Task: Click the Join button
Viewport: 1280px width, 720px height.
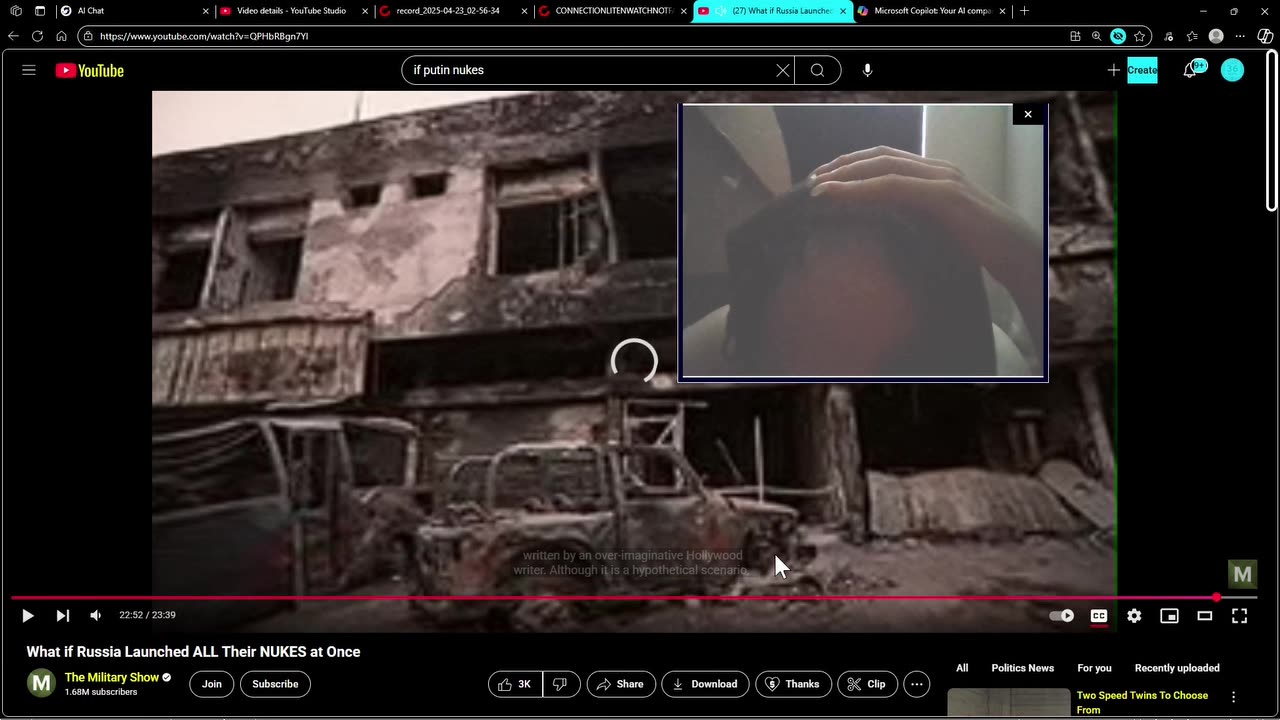Action: 212,684
